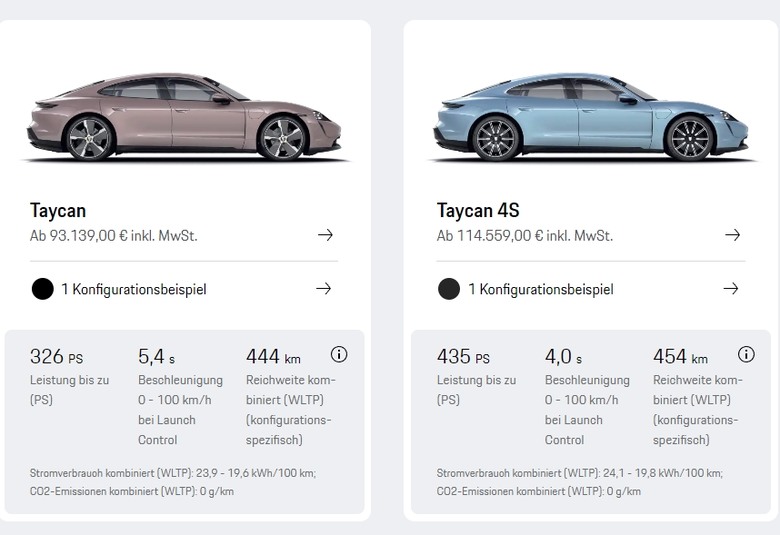Image resolution: width=780 pixels, height=535 pixels.
Task: Click the Taycan 4S model title
Action: tap(478, 211)
